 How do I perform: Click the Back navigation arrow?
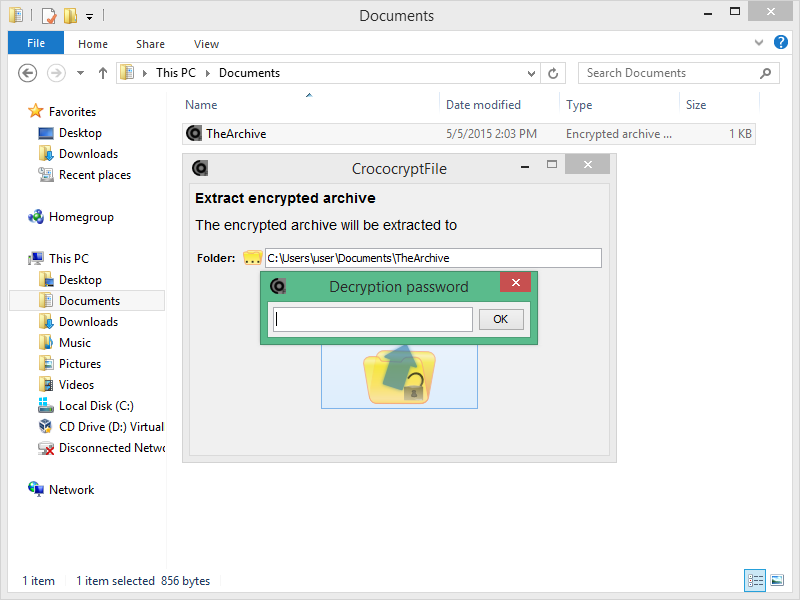coord(28,73)
